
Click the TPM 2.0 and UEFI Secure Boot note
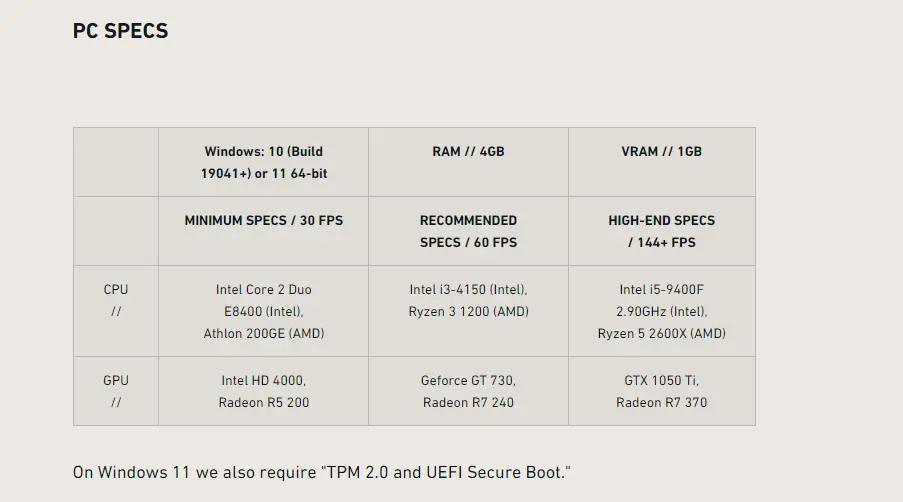[x=321, y=472]
